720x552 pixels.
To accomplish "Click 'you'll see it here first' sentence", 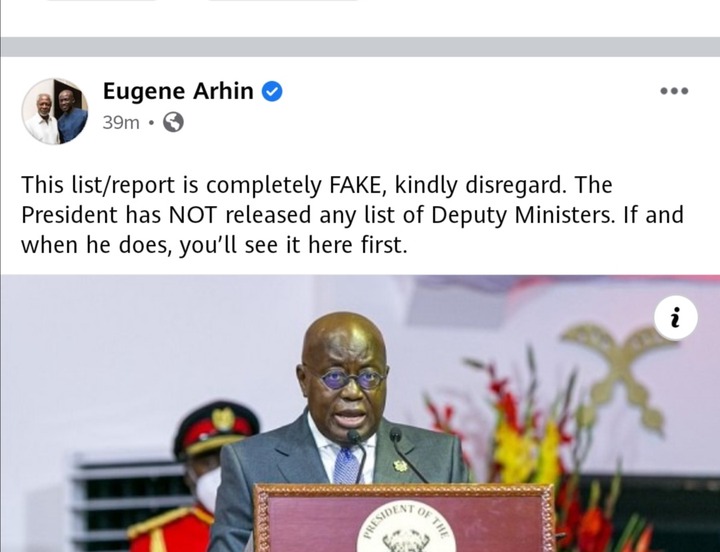I will click(293, 246).
